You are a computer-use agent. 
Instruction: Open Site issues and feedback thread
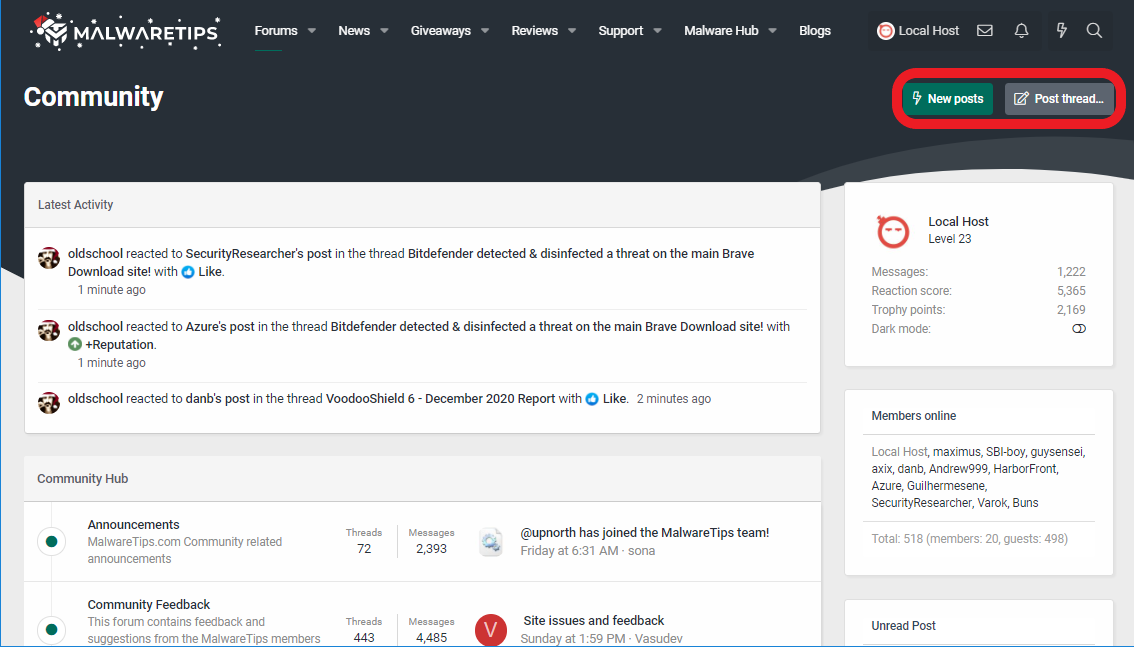click(x=593, y=621)
